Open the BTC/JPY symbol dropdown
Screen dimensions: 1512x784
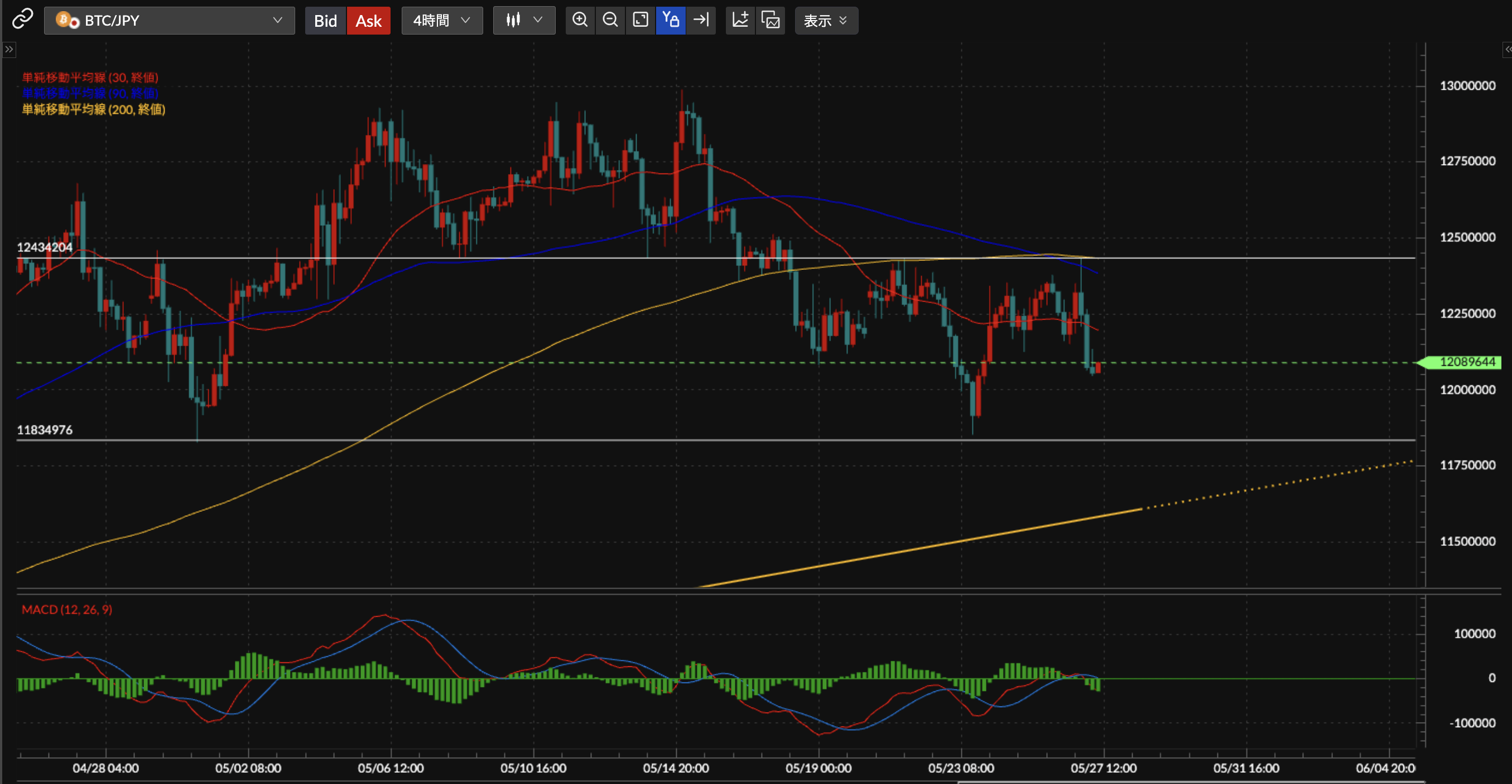(170, 21)
